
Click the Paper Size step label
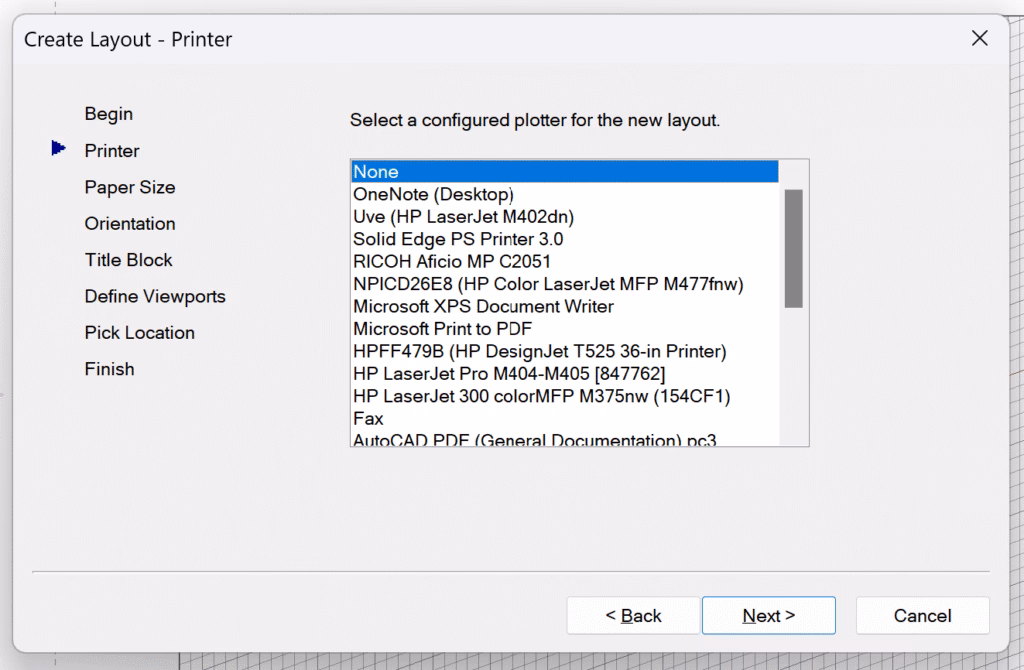130,187
